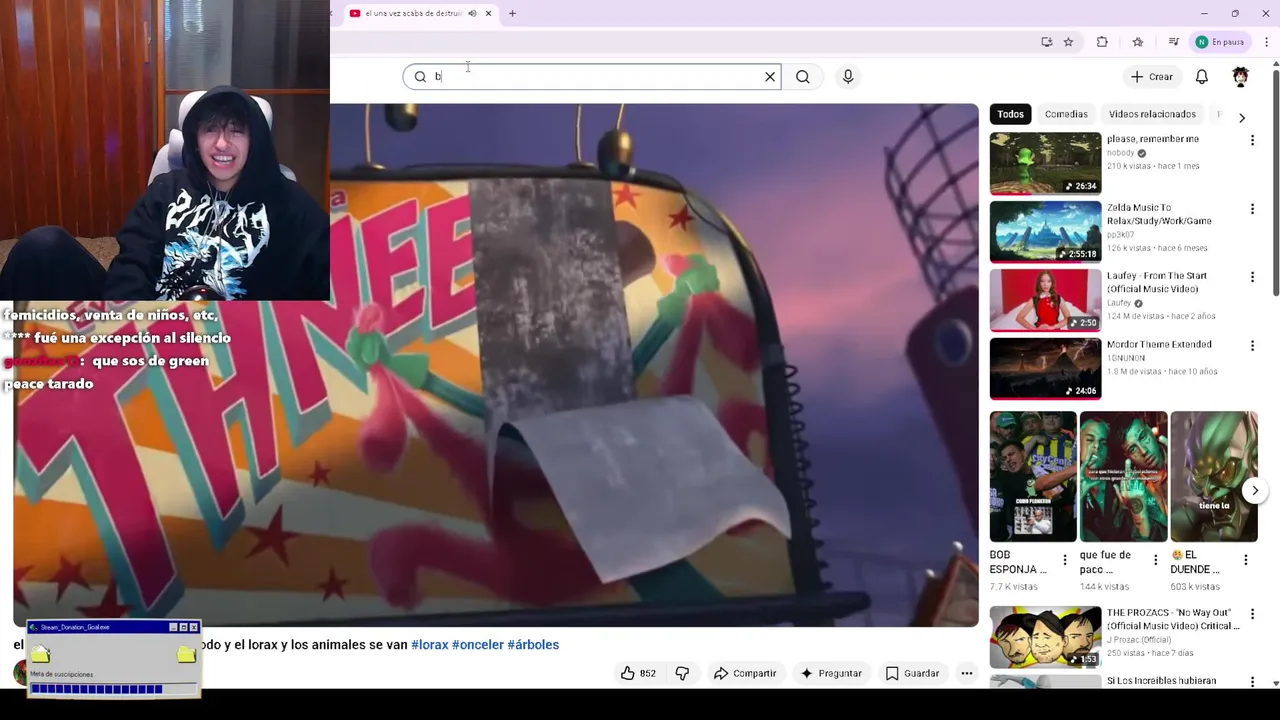Open the Chrome three-dot menu
Image resolution: width=1280 pixels, height=720 pixels.
(1266, 42)
